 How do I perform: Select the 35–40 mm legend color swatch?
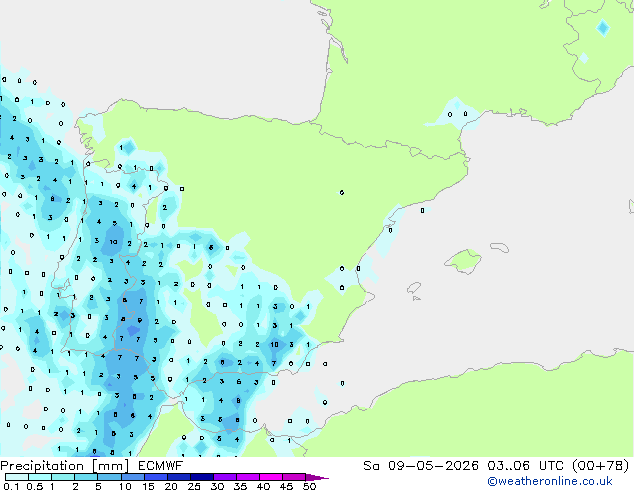pos(247,477)
